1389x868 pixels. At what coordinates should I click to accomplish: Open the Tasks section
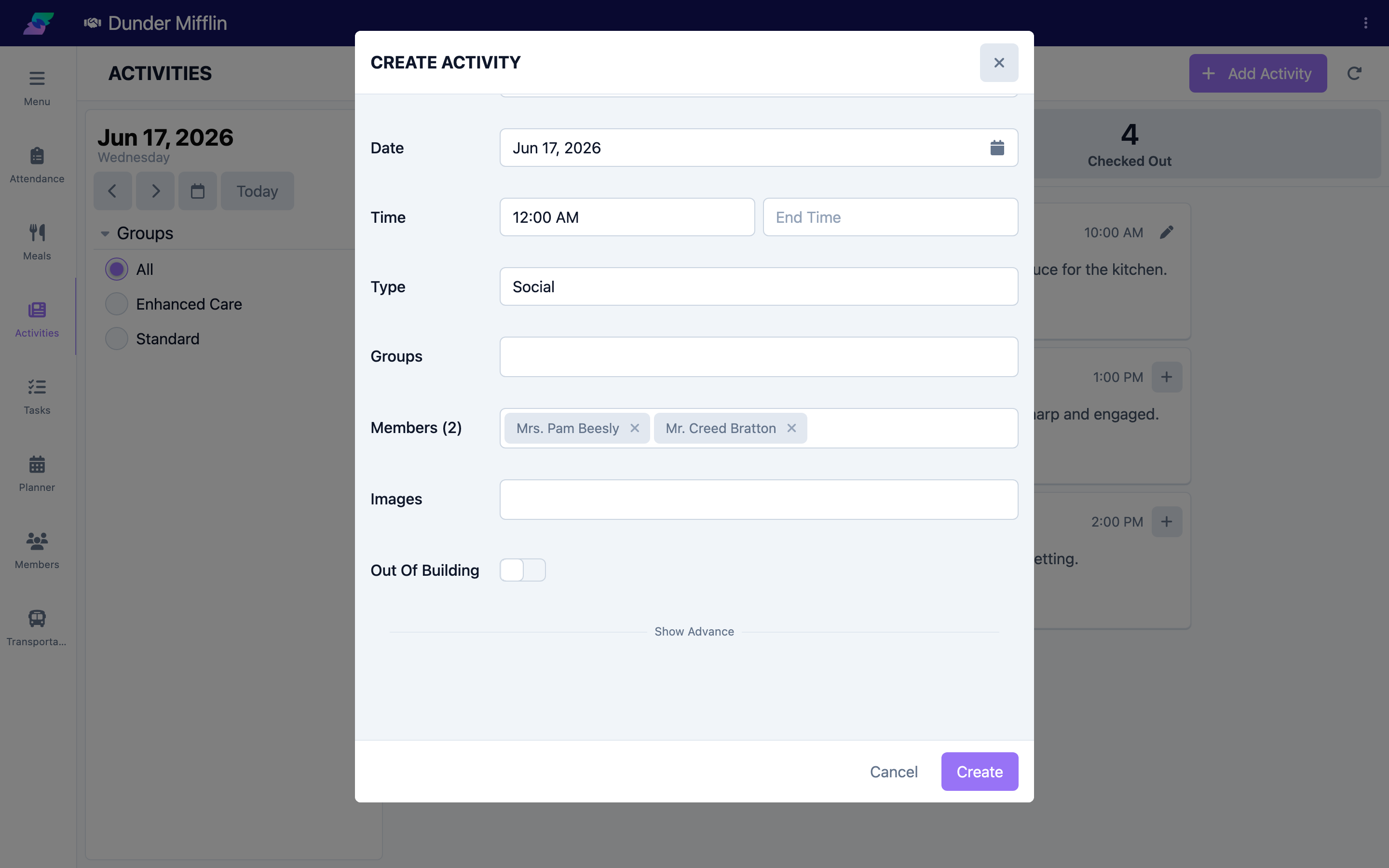point(37,397)
